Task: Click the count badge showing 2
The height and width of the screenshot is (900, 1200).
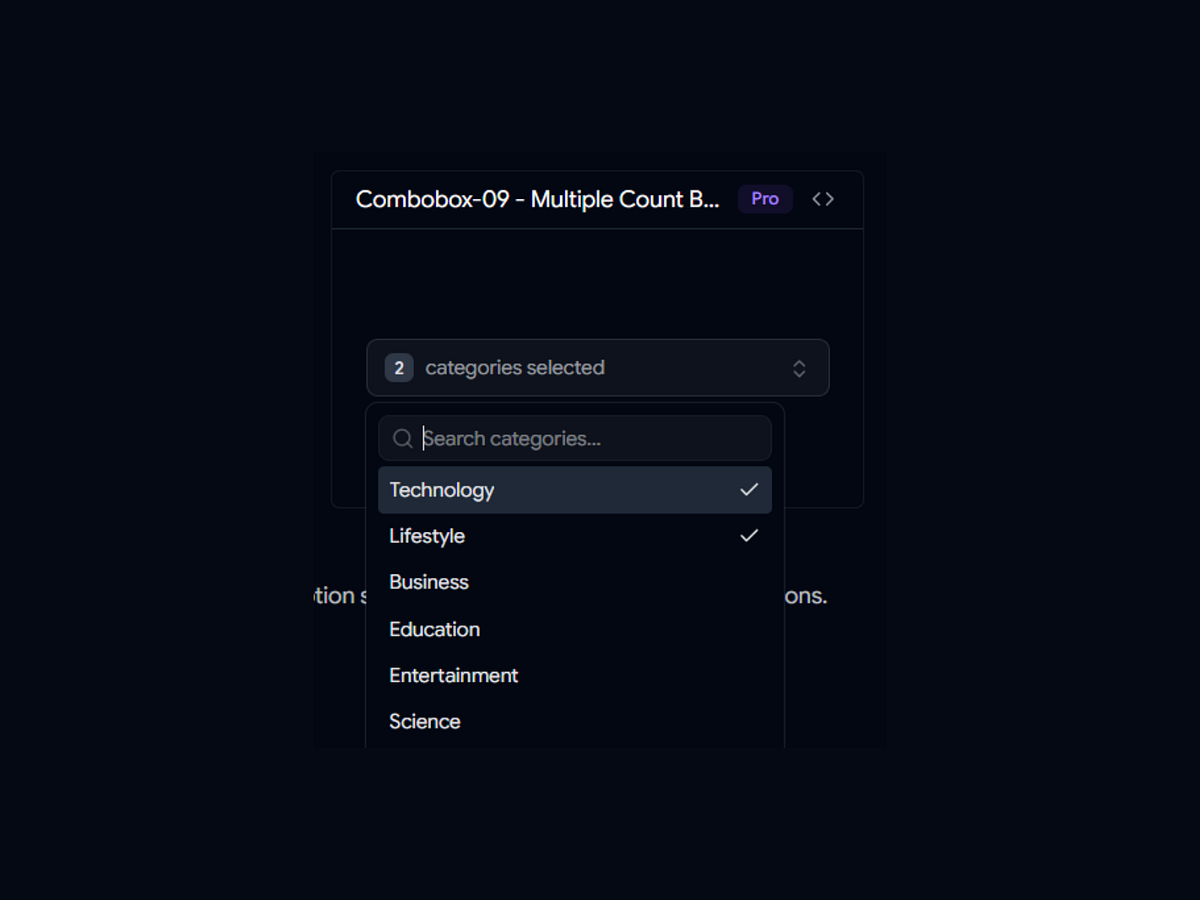Action: (x=399, y=368)
